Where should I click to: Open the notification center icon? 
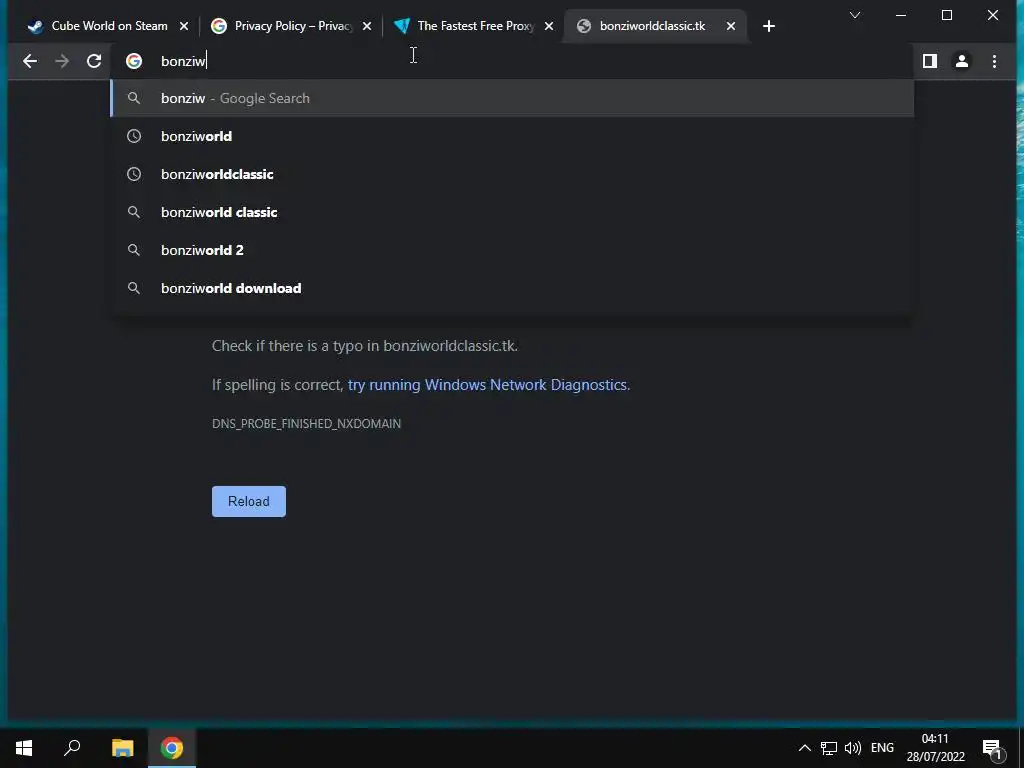[993, 749]
